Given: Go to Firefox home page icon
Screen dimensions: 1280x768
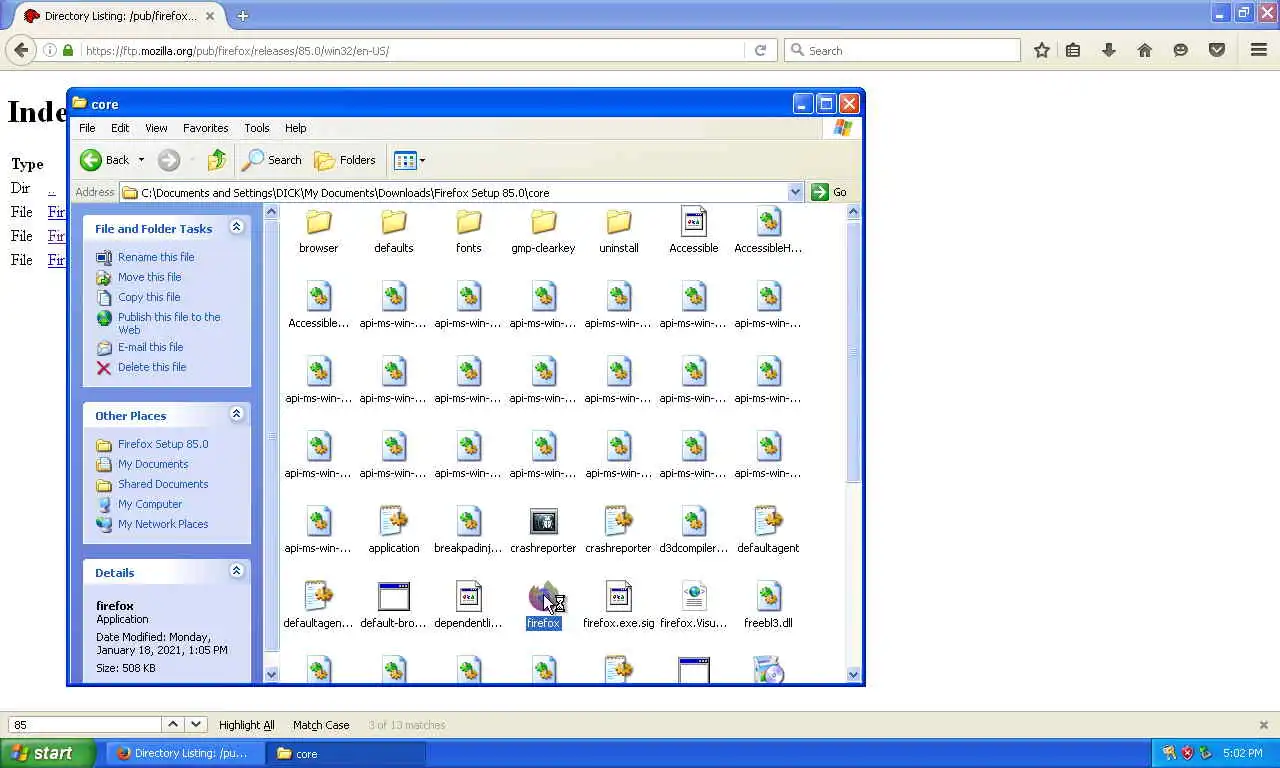Looking at the screenshot, I should pos(1144,50).
